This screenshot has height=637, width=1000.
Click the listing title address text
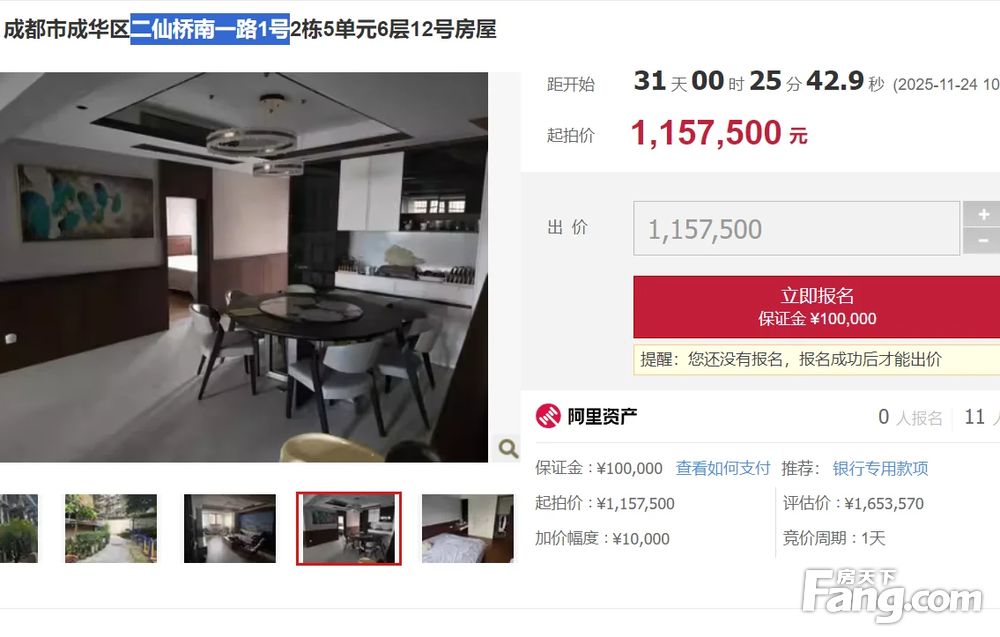tap(250, 29)
